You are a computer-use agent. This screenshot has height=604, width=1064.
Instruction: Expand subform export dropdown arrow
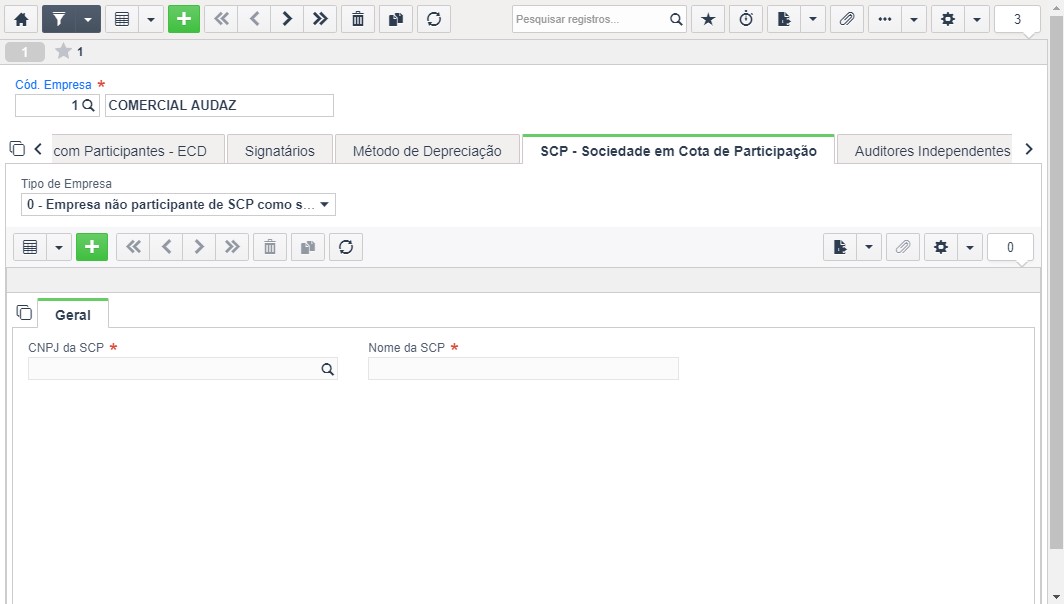tap(869, 247)
